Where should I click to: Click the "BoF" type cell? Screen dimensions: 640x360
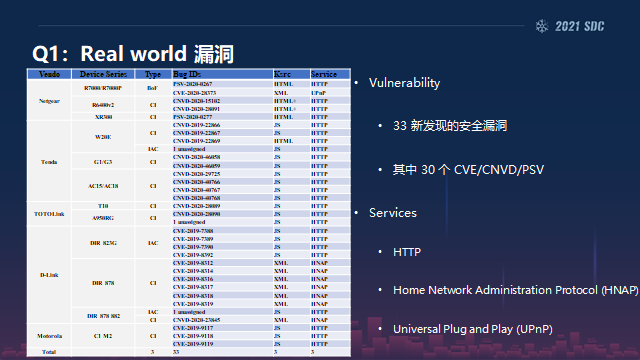click(153, 88)
